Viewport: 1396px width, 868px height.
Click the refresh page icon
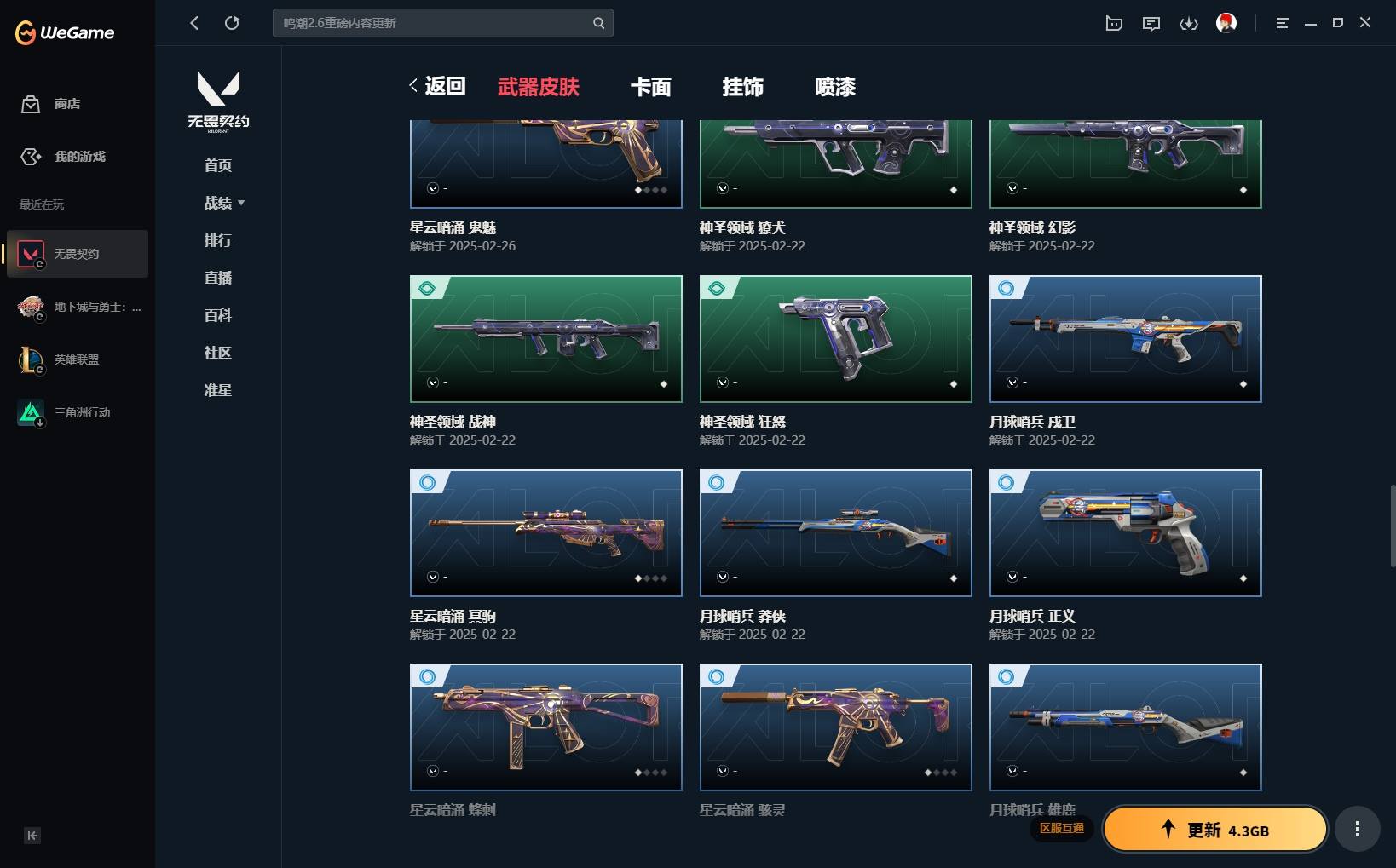pyautogui.click(x=232, y=23)
